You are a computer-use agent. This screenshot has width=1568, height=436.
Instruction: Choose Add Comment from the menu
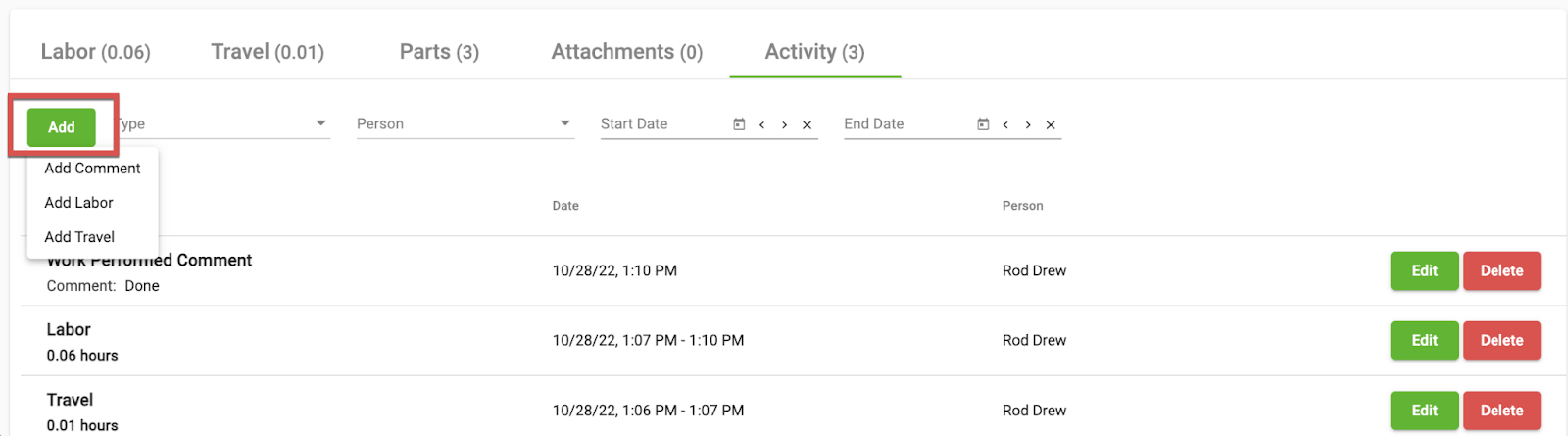point(92,169)
